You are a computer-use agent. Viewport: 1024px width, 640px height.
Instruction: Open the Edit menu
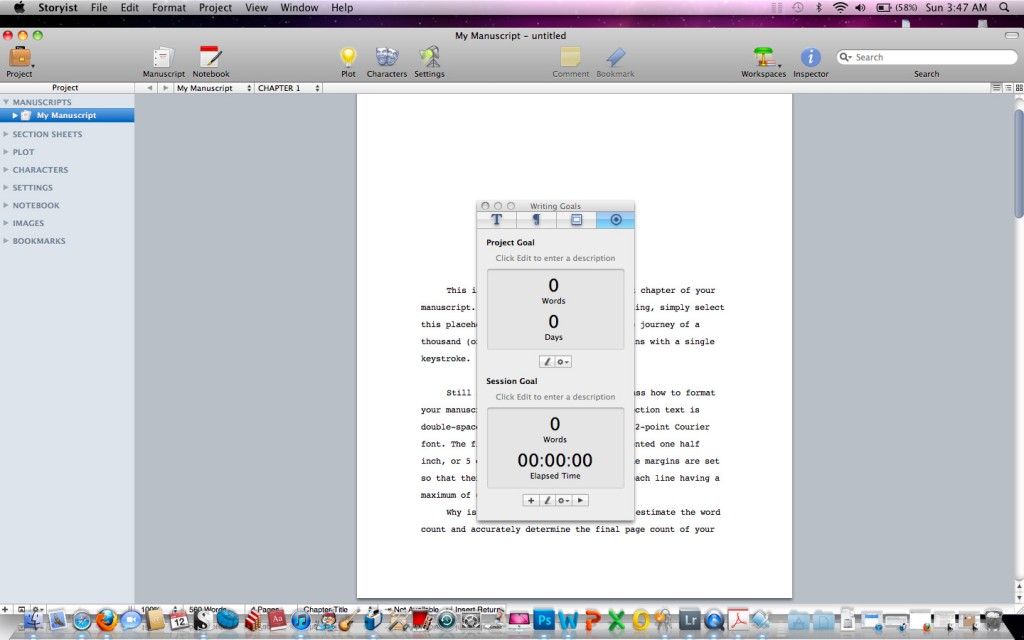(129, 8)
